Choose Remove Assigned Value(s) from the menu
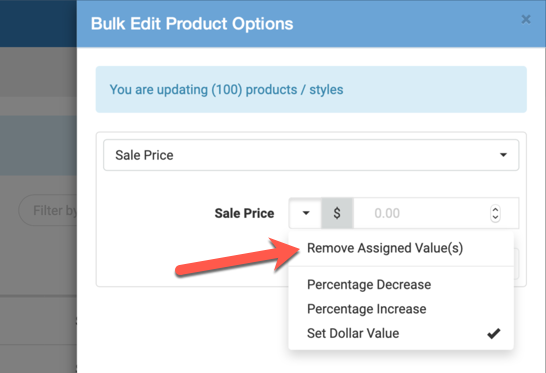Viewport: 546px width, 373px height. [385, 248]
